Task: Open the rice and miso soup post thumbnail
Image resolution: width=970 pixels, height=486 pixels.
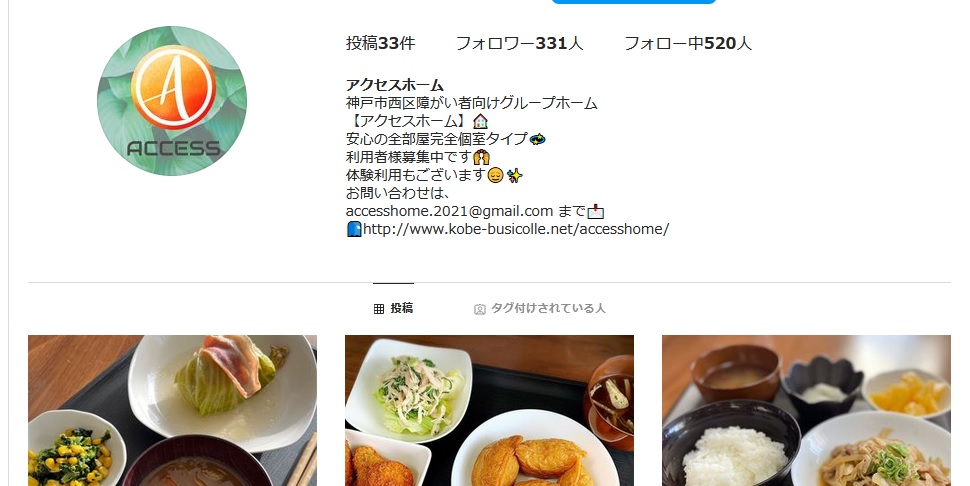Action: (806, 411)
